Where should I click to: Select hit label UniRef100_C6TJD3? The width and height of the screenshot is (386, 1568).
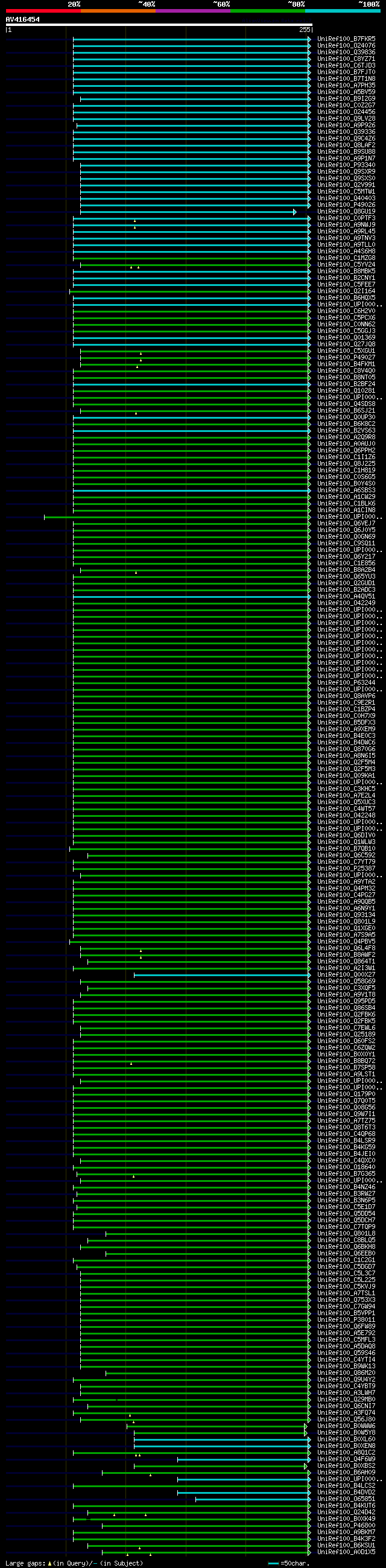point(346,66)
